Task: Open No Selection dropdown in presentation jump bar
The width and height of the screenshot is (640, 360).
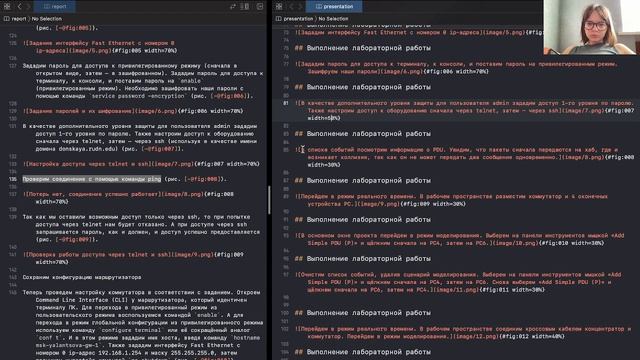Action: pyautogui.click(x=333, y=18)
